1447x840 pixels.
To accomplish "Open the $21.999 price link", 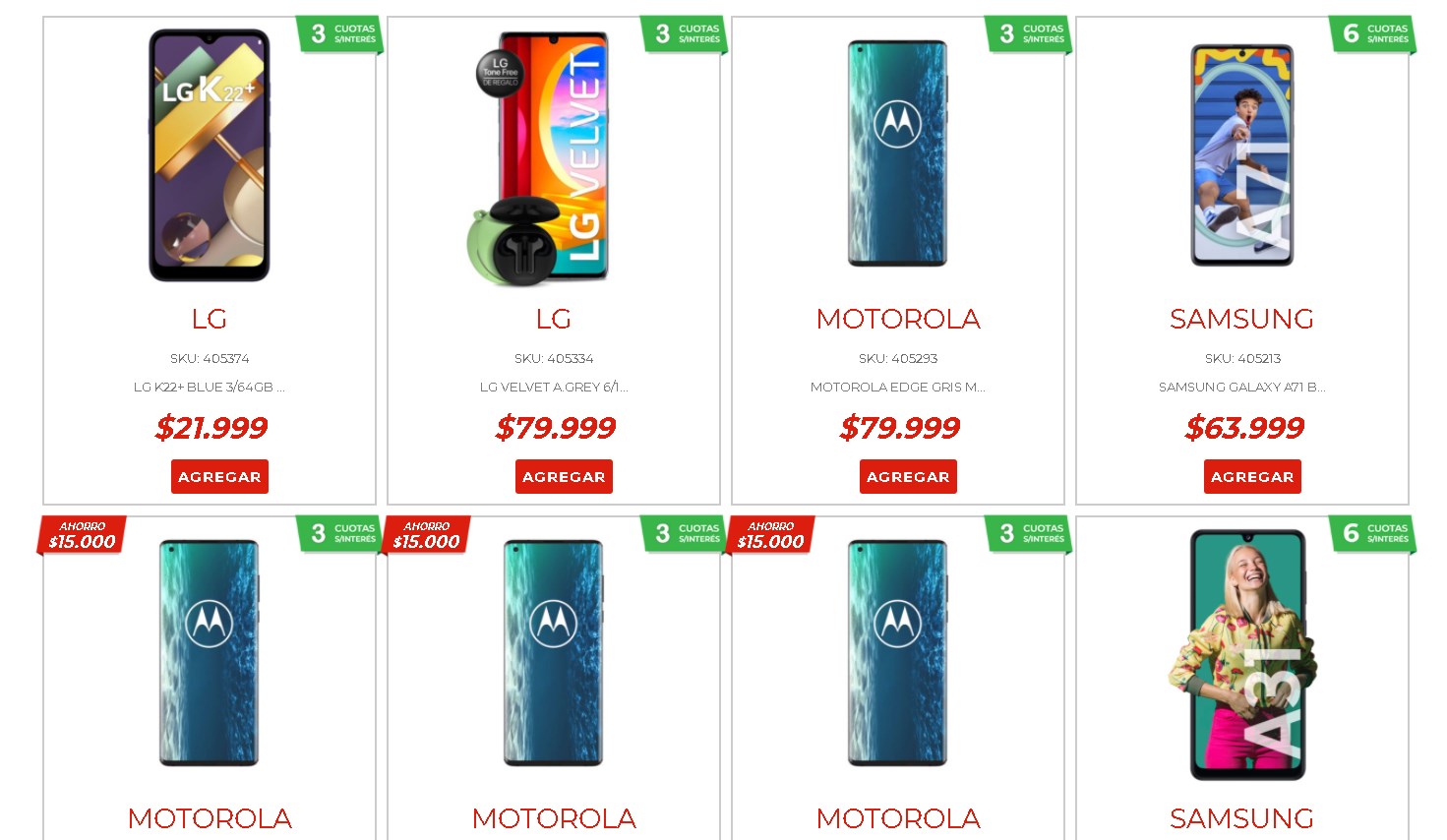I will (x=211, y=428).
